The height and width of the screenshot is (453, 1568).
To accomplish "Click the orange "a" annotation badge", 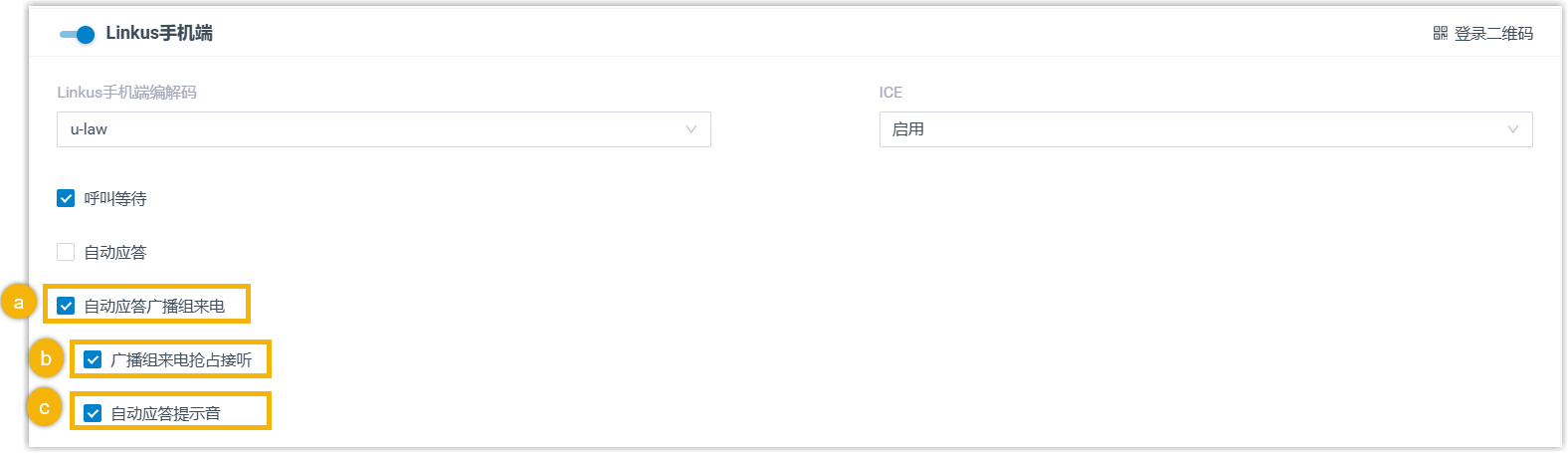I will 19,303.
